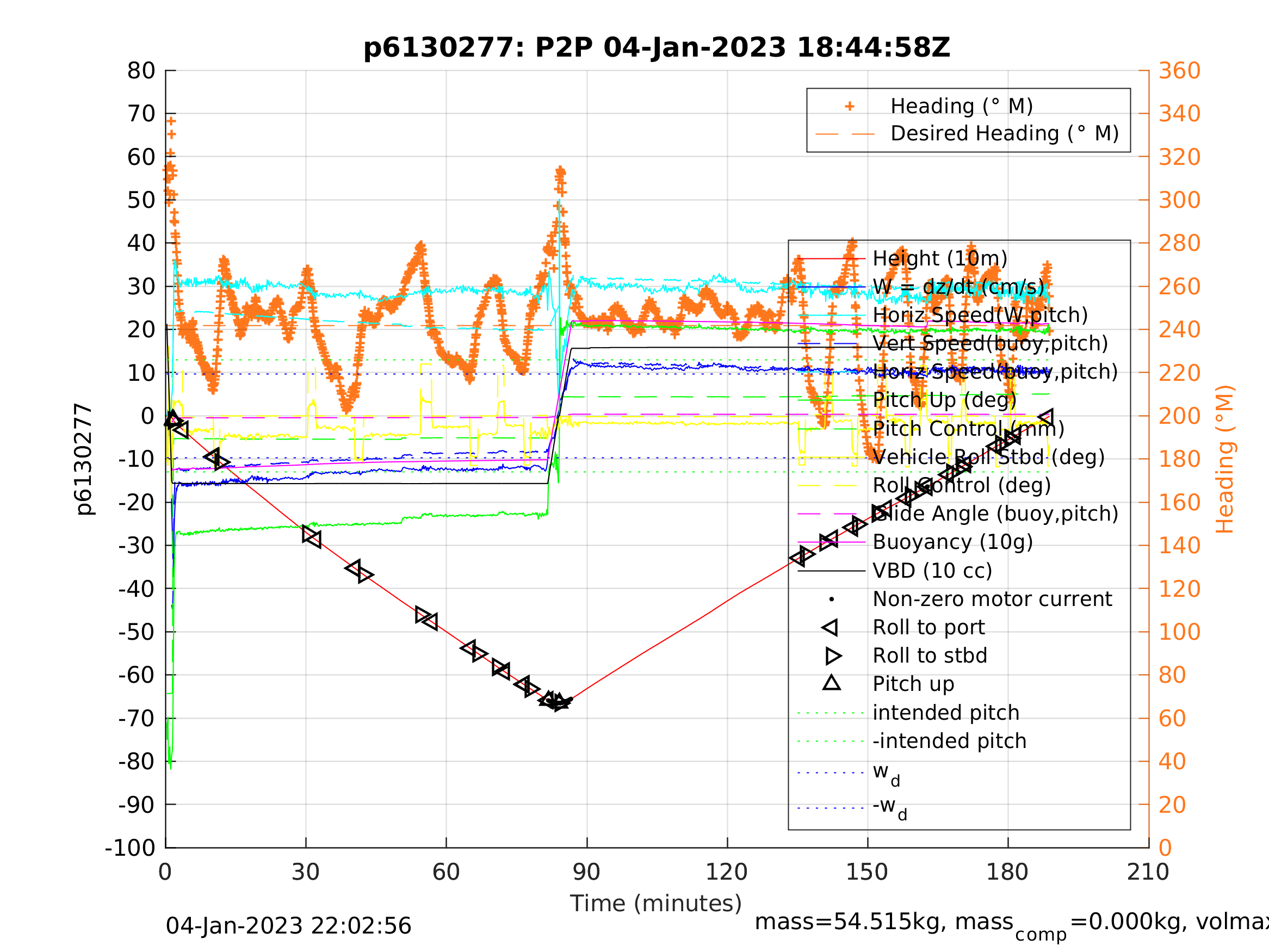The image size is (1269, 952).
Task: Click the Non-zero motor current legend label
Action: [x=992, y=599]
